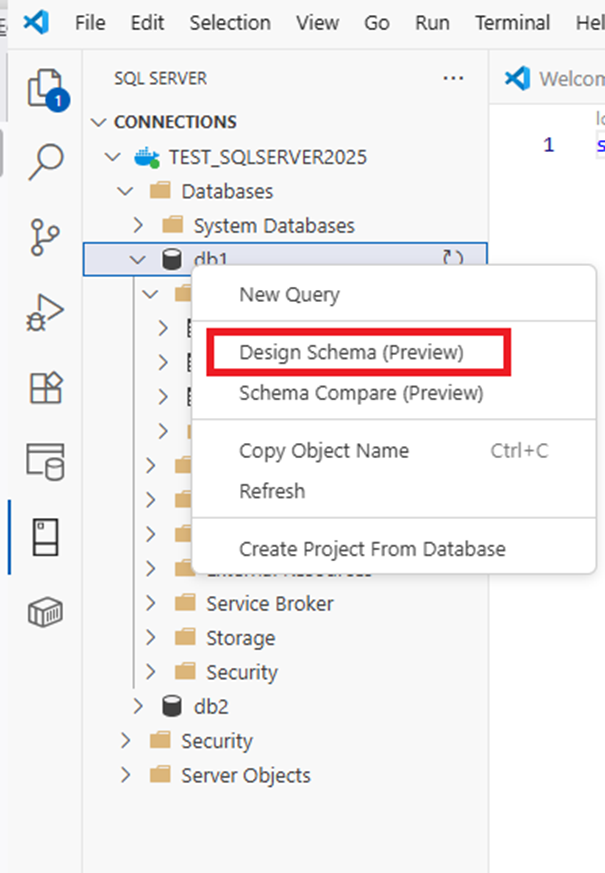Collapse the CONNECTIONS section

(99, 122)
